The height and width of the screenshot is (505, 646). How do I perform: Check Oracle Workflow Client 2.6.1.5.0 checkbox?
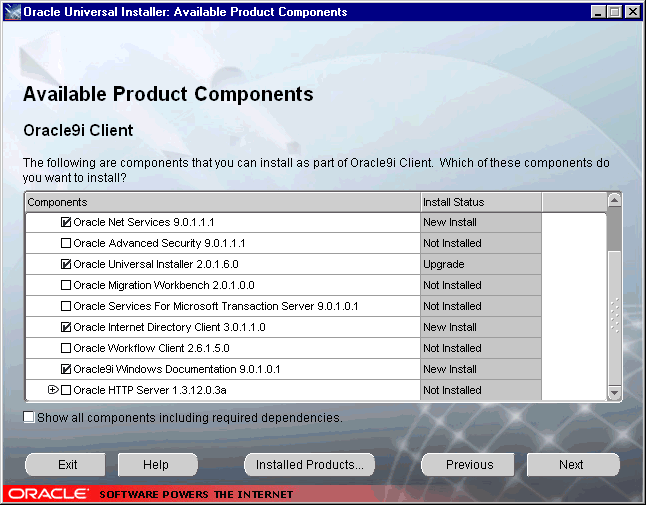[66, 348]
